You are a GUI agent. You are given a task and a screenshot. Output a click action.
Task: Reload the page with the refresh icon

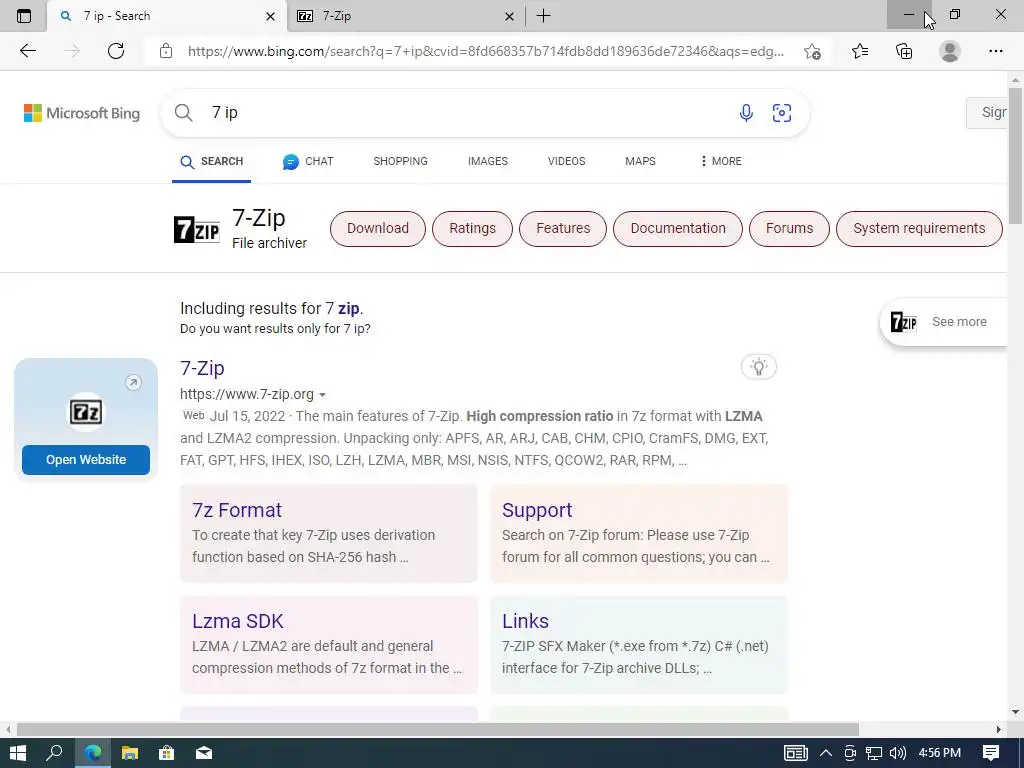click(x=116, y=51)
